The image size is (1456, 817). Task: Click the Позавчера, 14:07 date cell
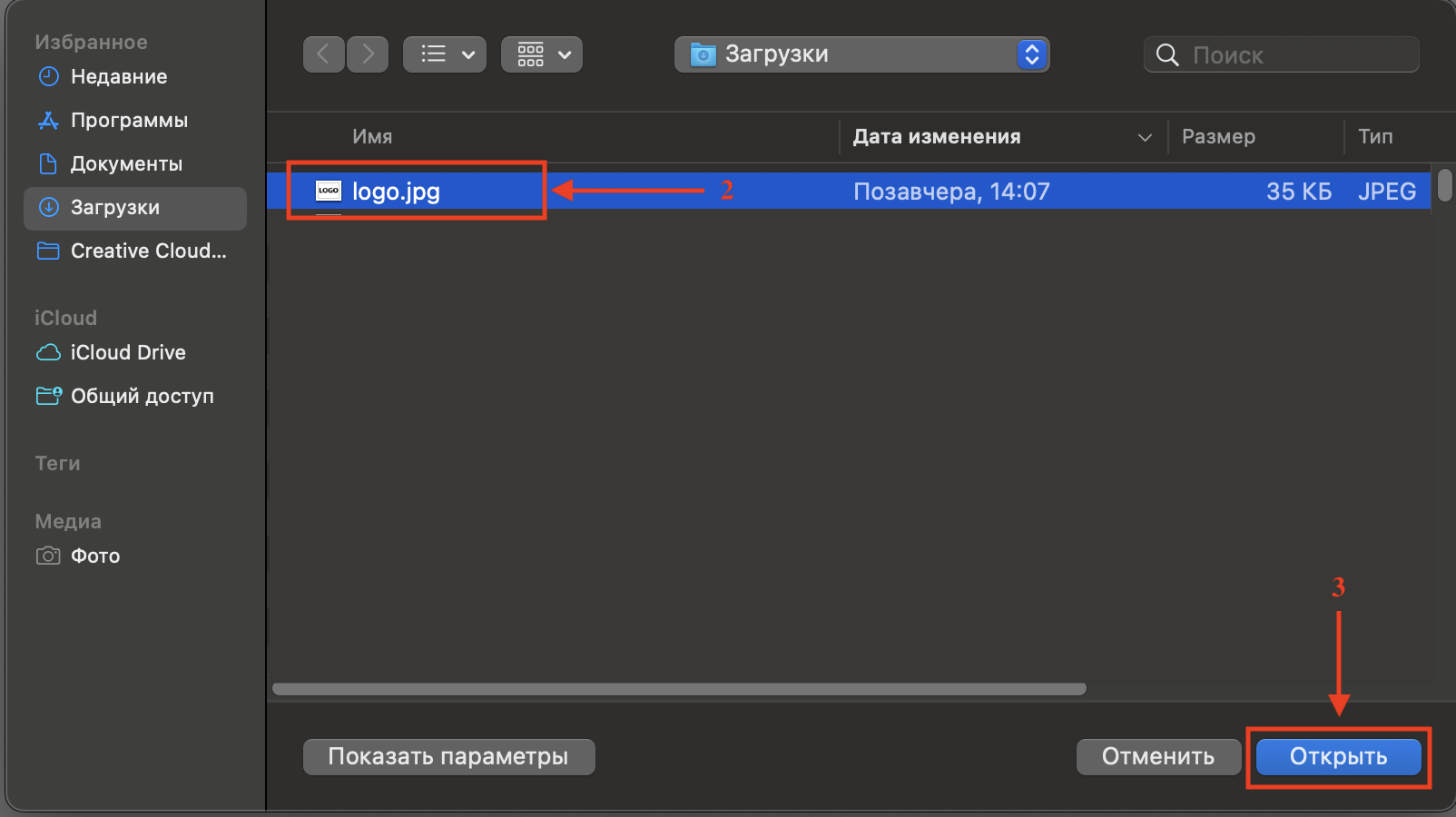[x=951, y=192]
